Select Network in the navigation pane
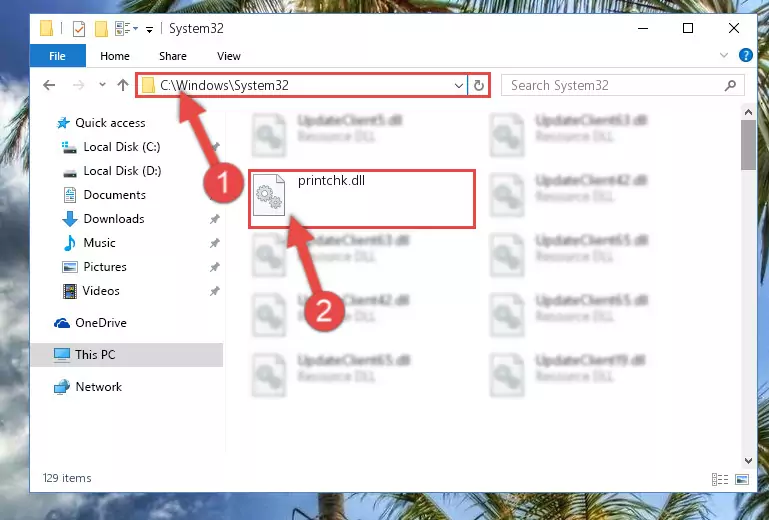769x520 pixels. tap(98, 387)
